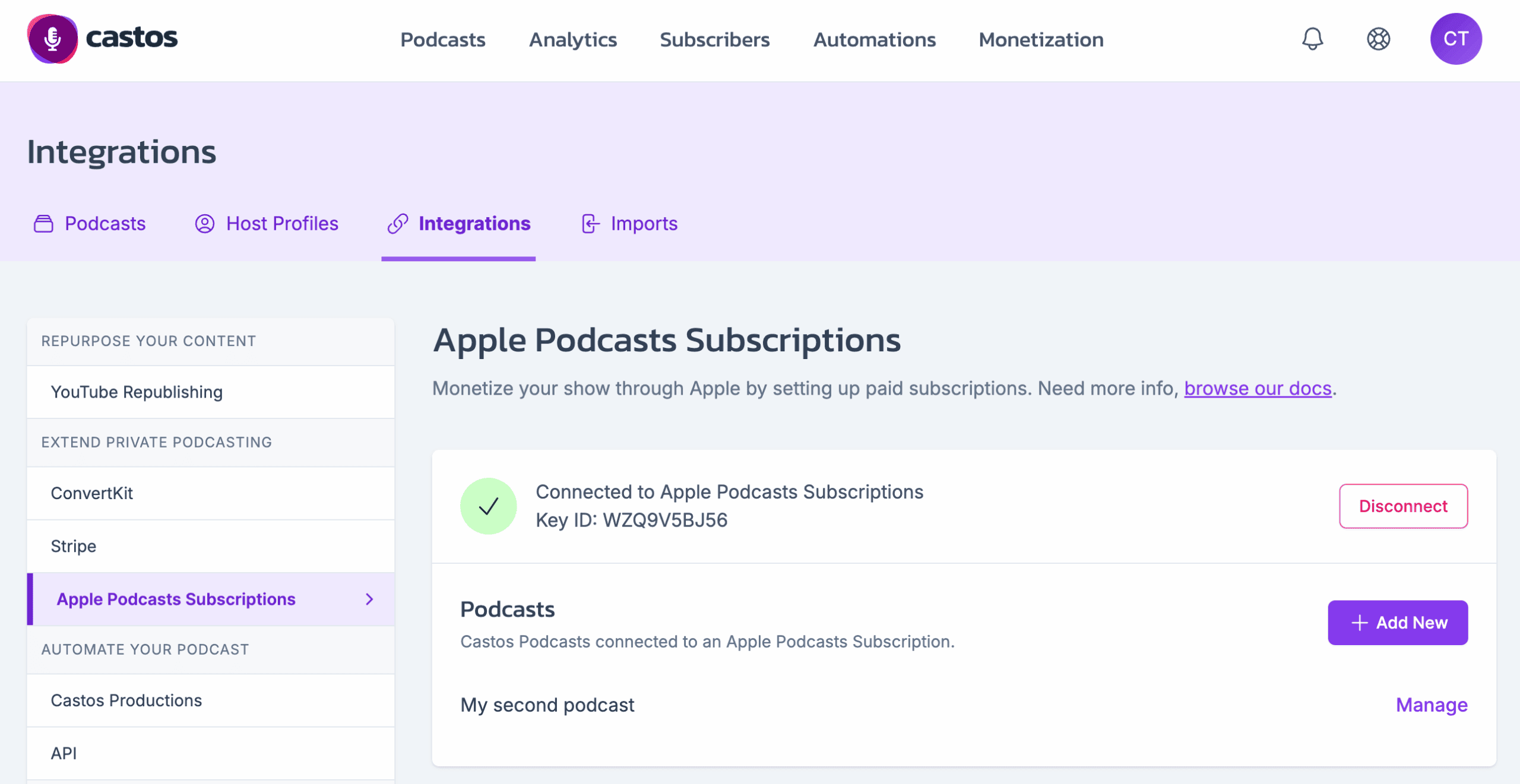
Task: Open the Monetization menu item
Action: (x=1041, y=39)
